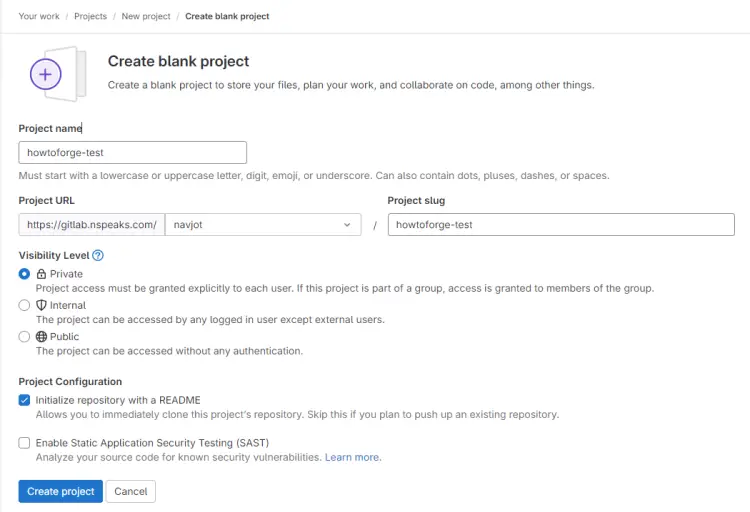Open the navjot namespace dropdown
This screenshot has height=512, width=750.
tap(262, 225)
